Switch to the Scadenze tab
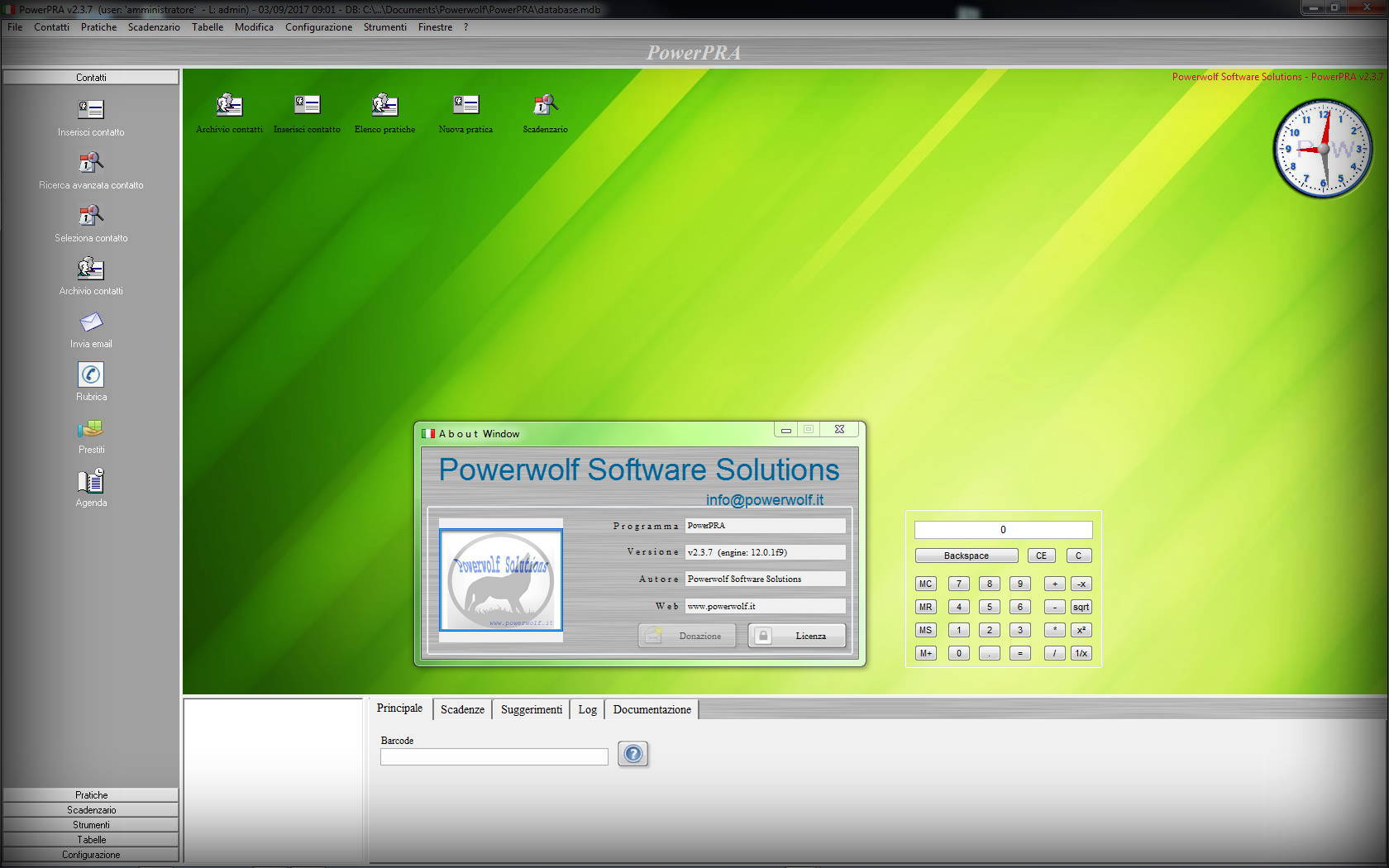 coord(462,709)
